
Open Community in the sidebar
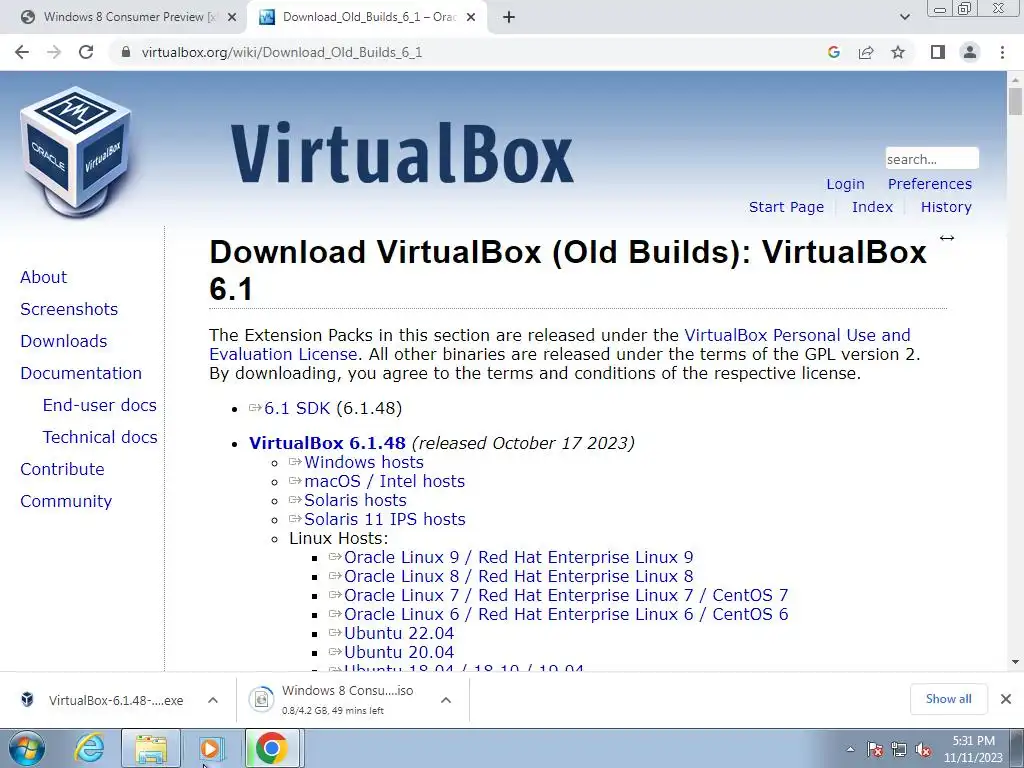66,501
